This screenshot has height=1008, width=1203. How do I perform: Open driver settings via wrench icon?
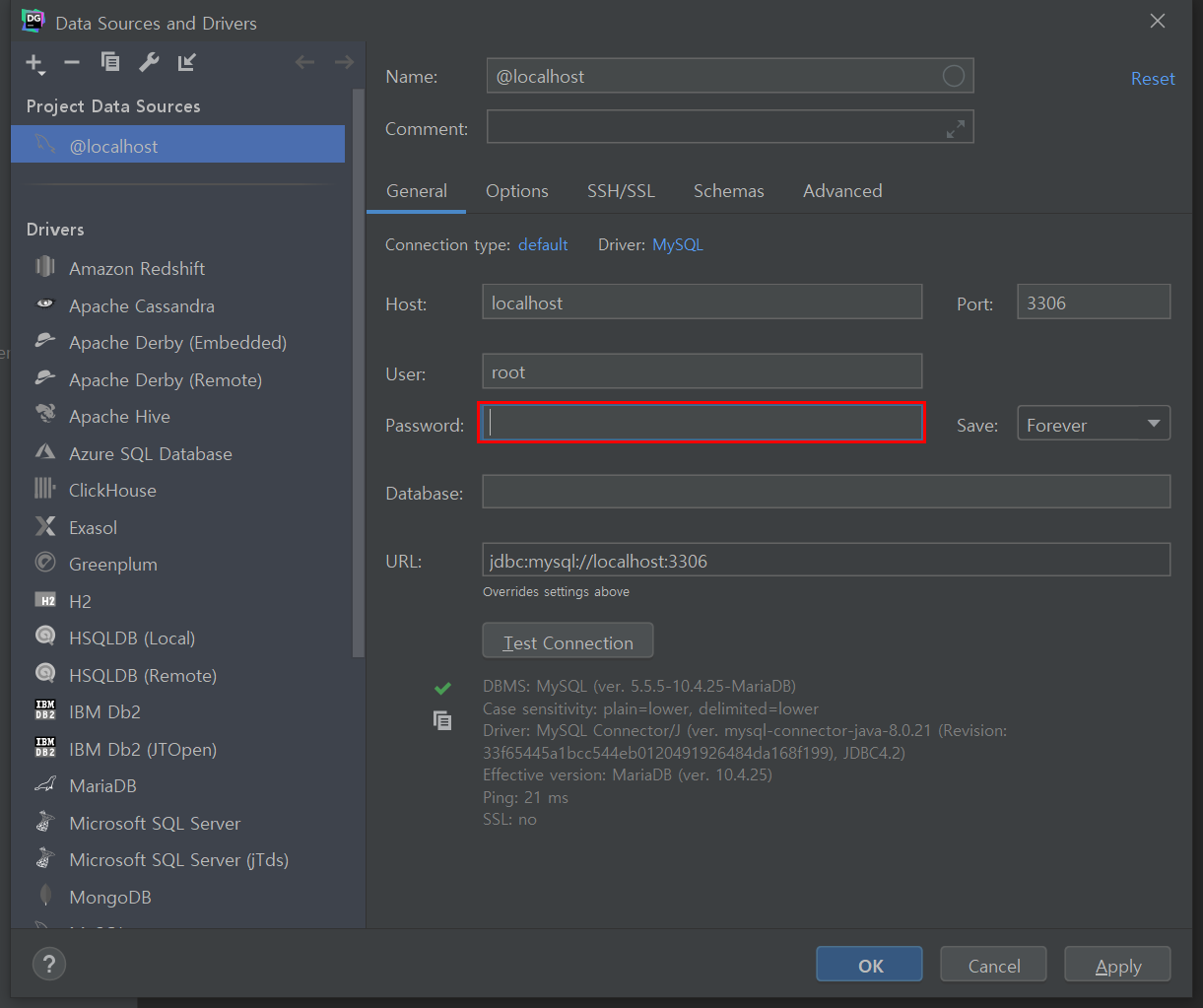pyautogui.click(x=149, y=63)
